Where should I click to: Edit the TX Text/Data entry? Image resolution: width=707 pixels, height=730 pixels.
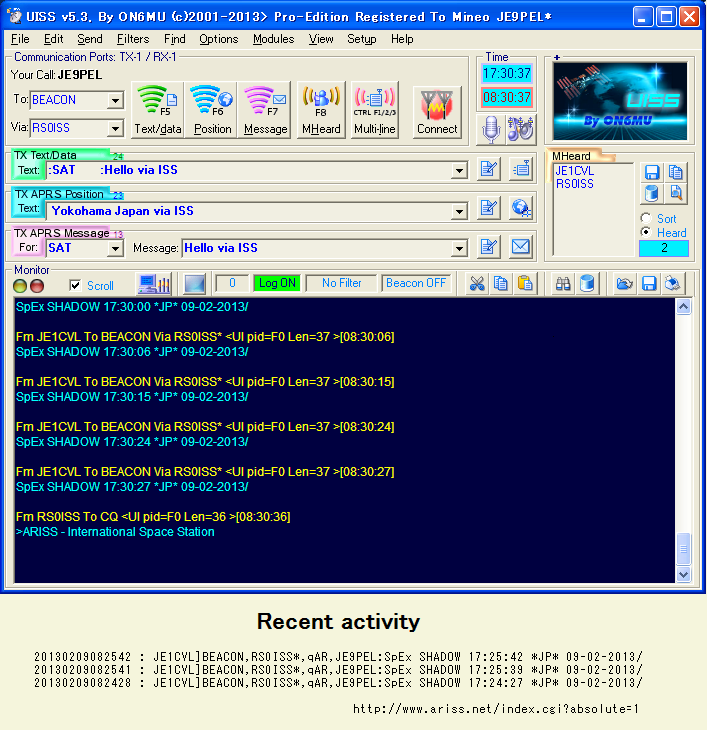(489, 169)
